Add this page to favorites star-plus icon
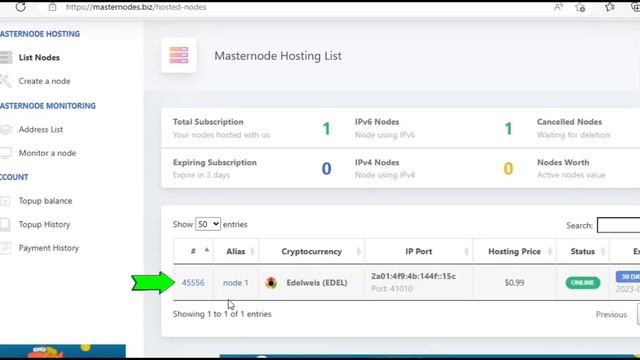The height and width of the screenshot is (360, 640). tap(580, 7)
